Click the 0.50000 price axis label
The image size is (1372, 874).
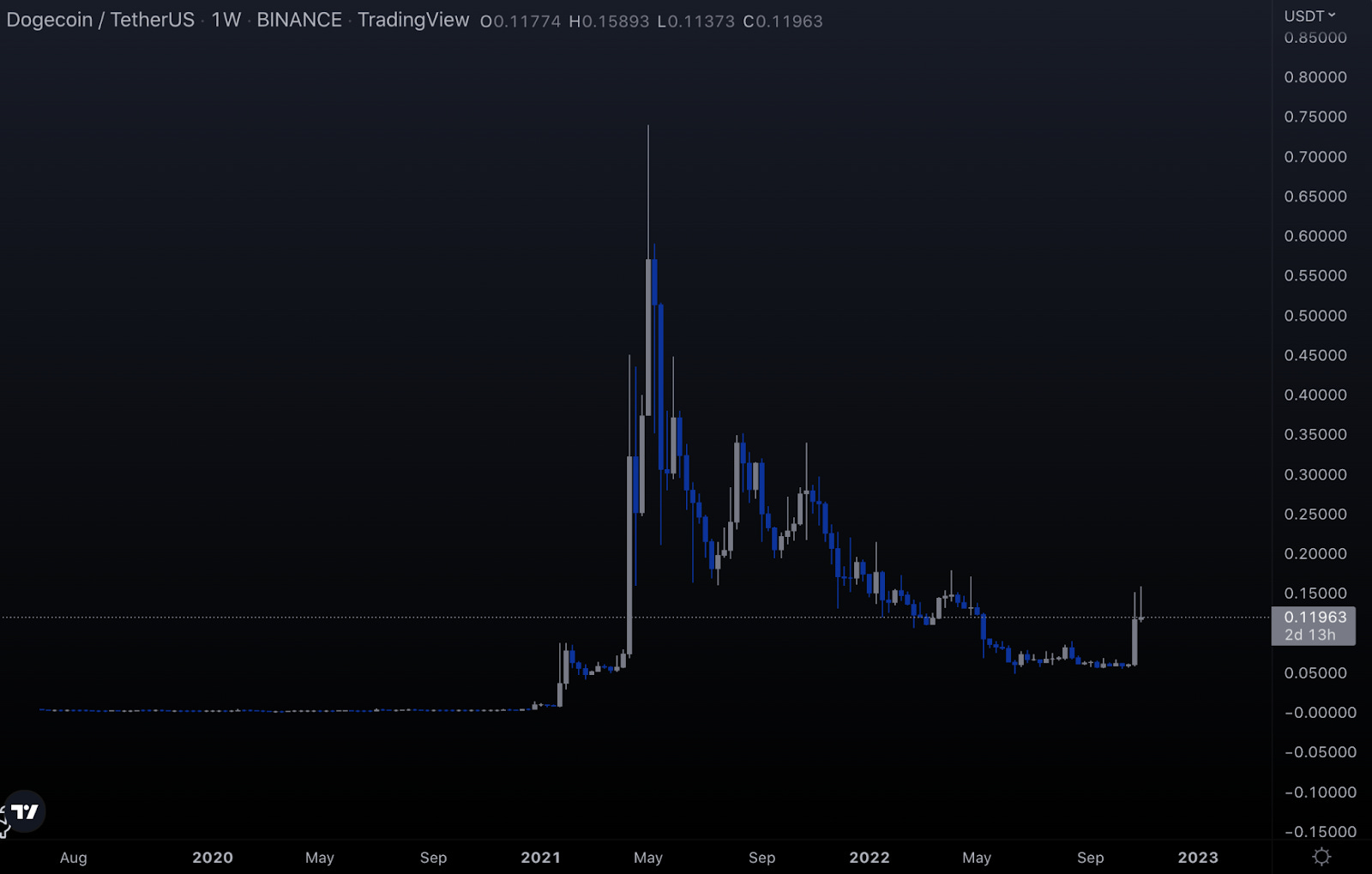point(1315,316)
